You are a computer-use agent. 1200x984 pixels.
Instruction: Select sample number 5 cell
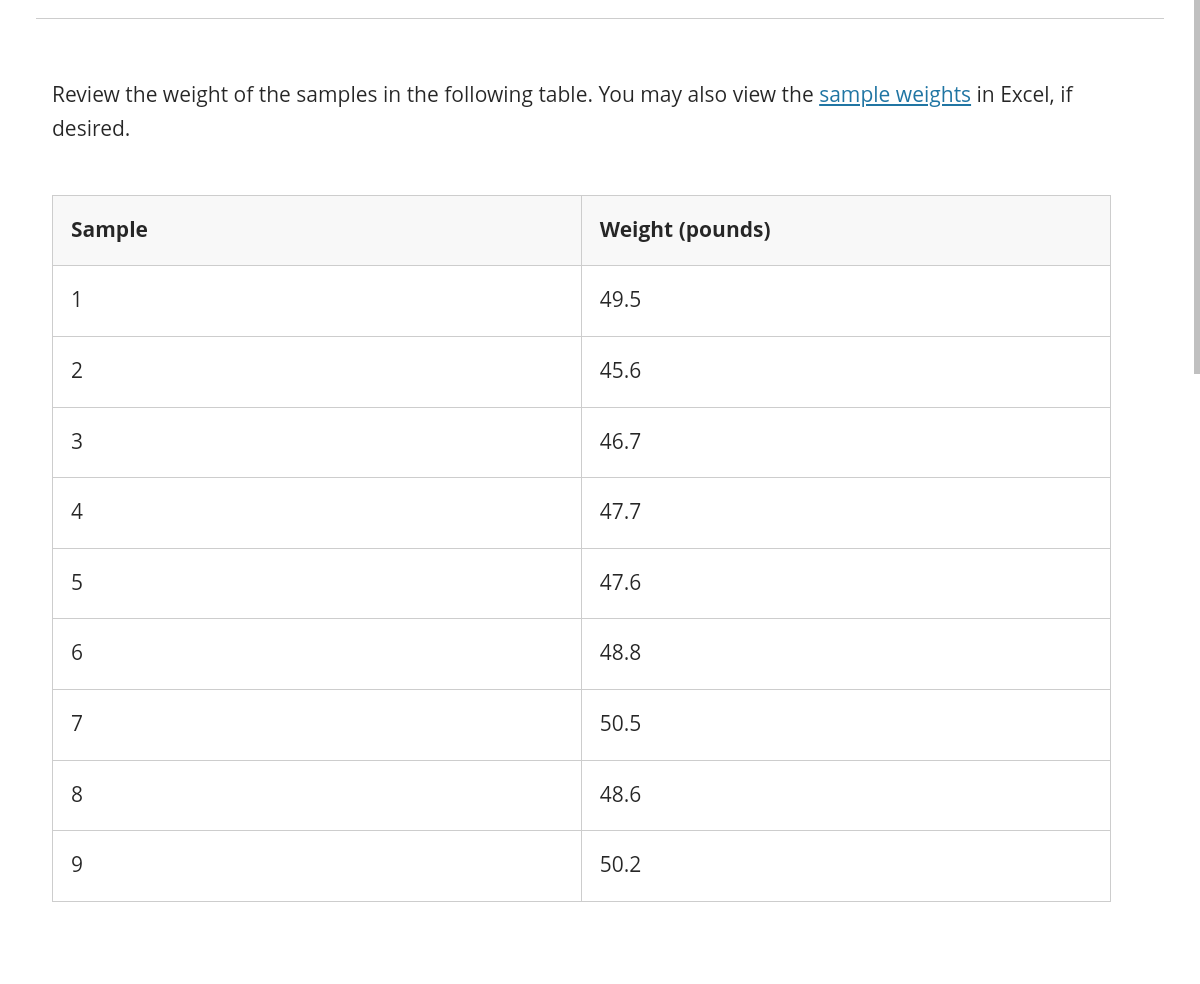click(x=317, y=583)
